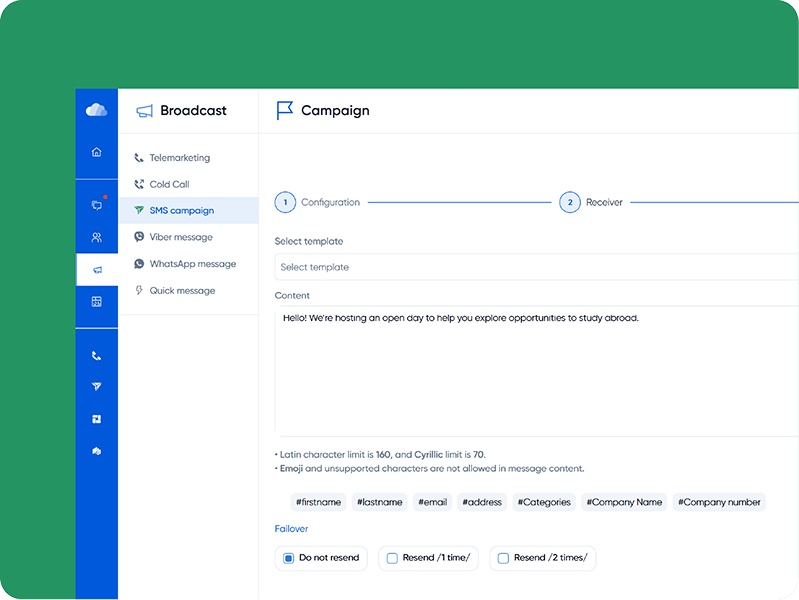
Task: Click the Campaign heading text
Action: [x=335, y=111]
